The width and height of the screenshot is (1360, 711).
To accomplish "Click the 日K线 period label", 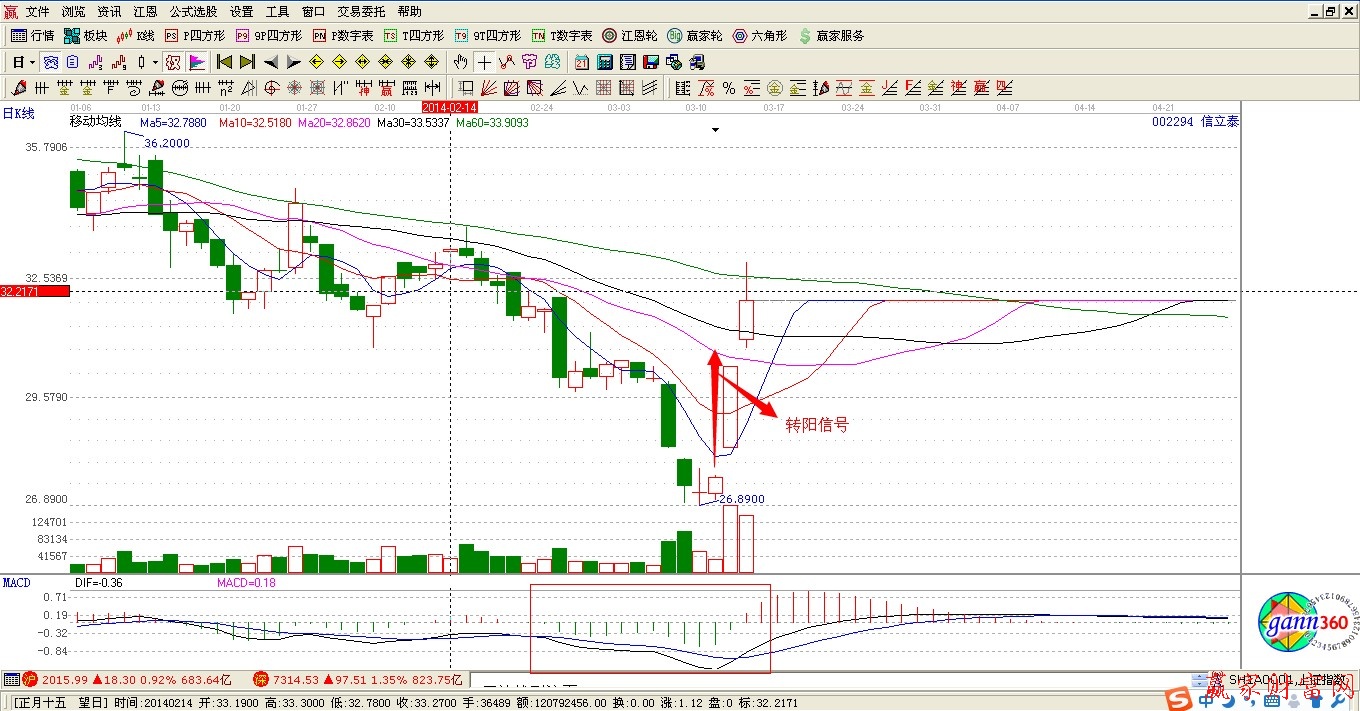I will click(18, 114).
